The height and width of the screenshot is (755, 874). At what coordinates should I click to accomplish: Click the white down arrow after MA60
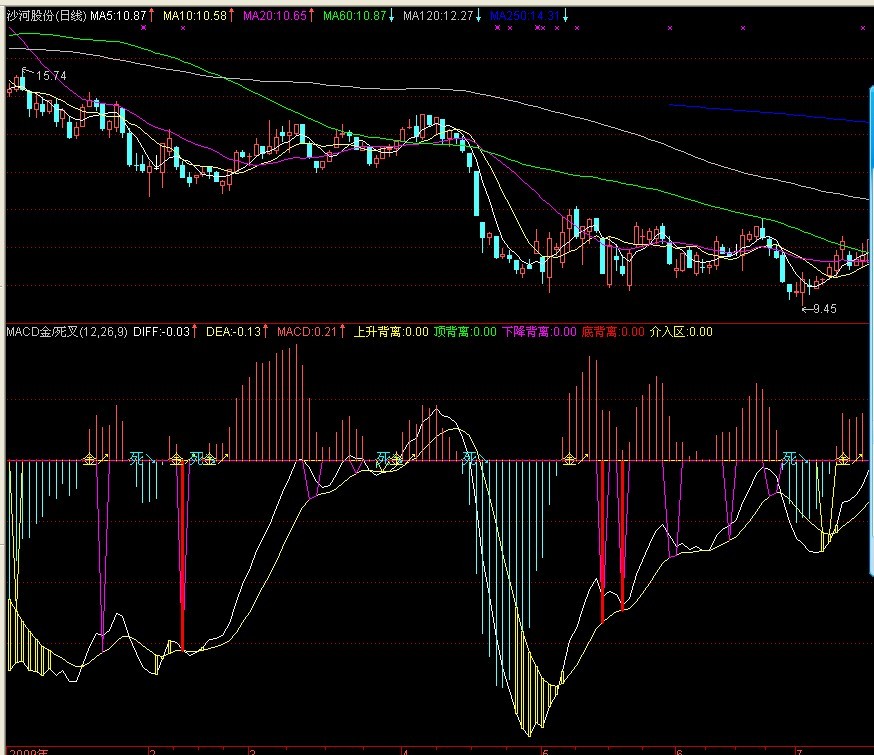(x=391, y=17)
